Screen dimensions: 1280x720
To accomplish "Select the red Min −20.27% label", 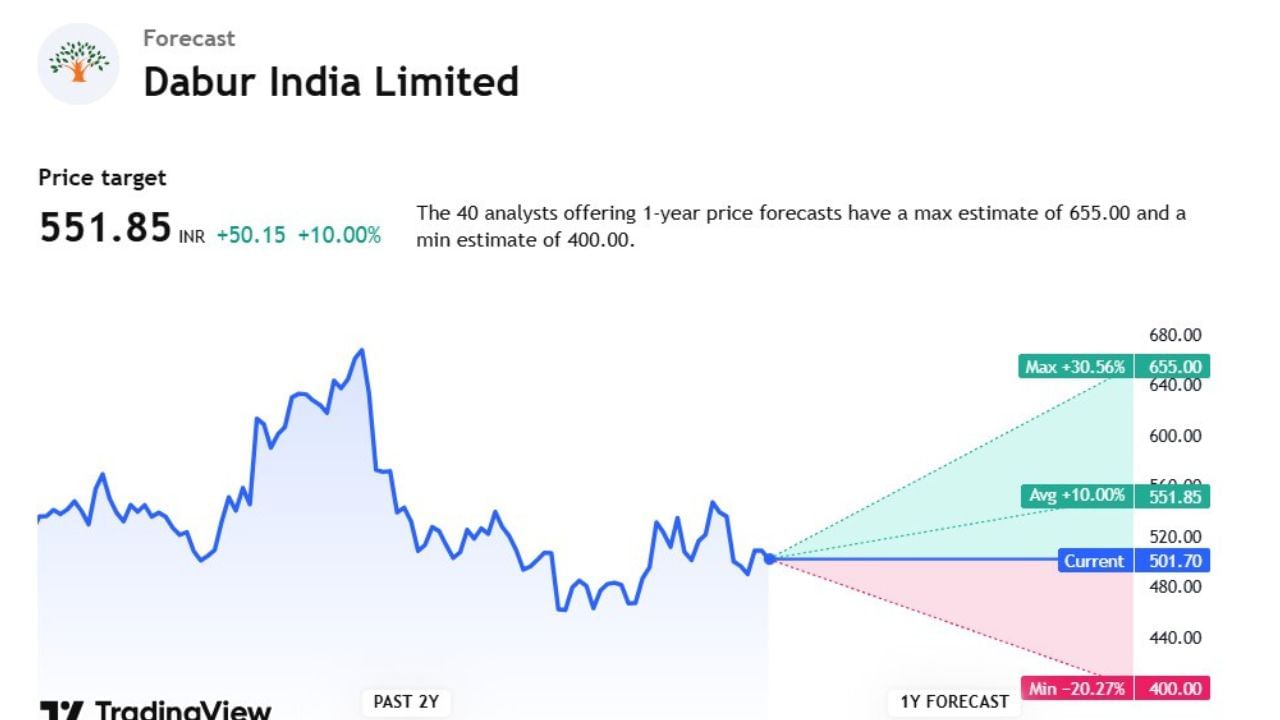I will click(1077, 688).
